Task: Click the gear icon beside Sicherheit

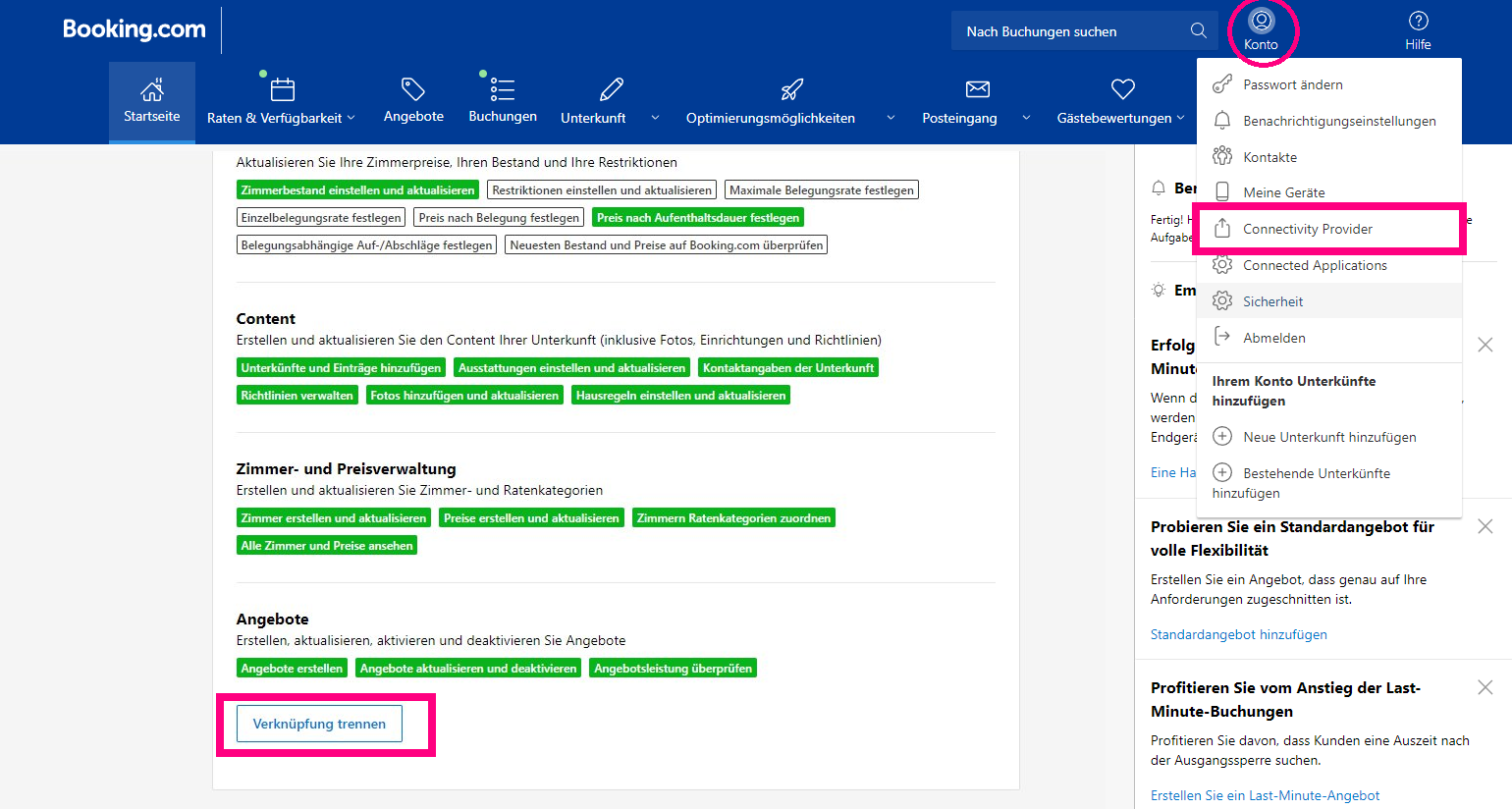Action: 1222,300
